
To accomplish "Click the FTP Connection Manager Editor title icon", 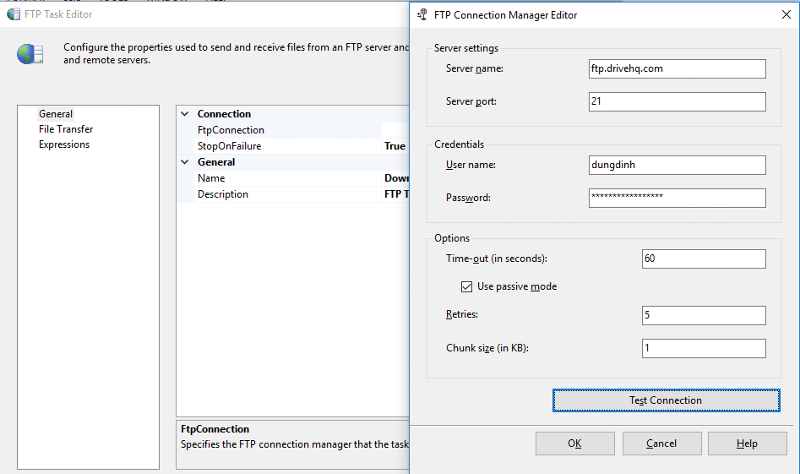I will [422, 15].
